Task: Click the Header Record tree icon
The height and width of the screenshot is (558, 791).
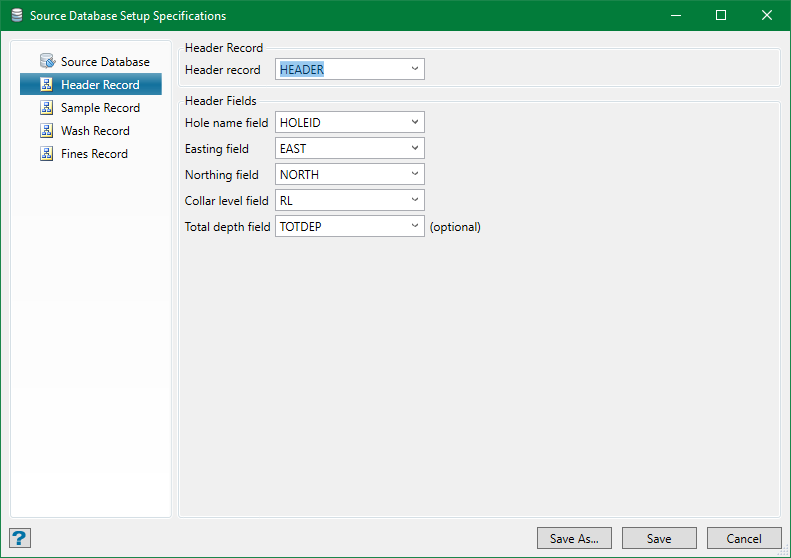Action: (x=47, y=85)
